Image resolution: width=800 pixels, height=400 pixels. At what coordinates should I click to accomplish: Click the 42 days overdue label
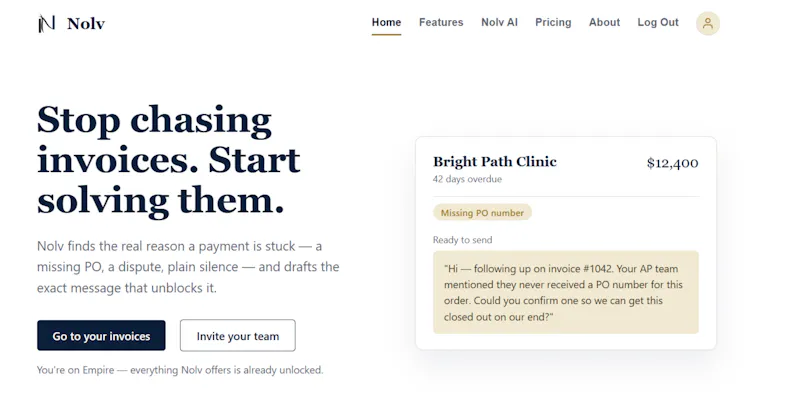click(x=467, y=179)
